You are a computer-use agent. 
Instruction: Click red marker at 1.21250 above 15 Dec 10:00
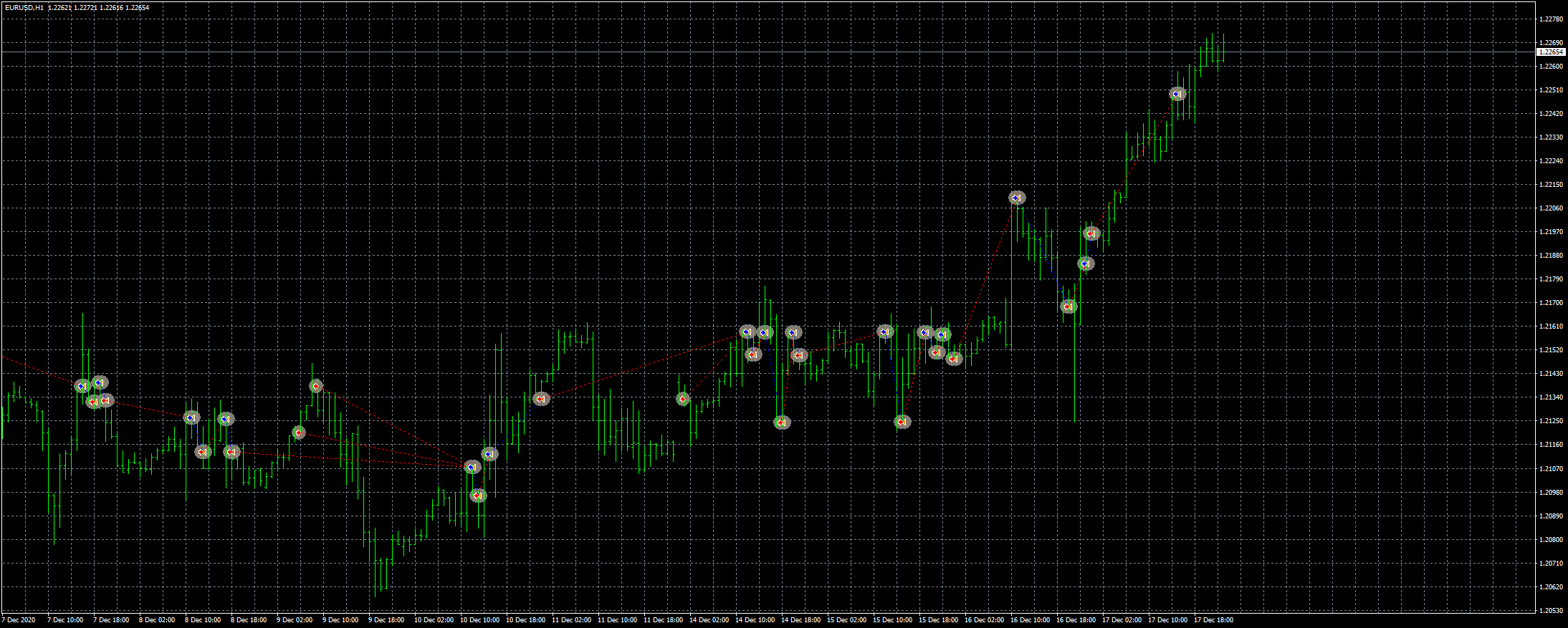coord(903,422)
